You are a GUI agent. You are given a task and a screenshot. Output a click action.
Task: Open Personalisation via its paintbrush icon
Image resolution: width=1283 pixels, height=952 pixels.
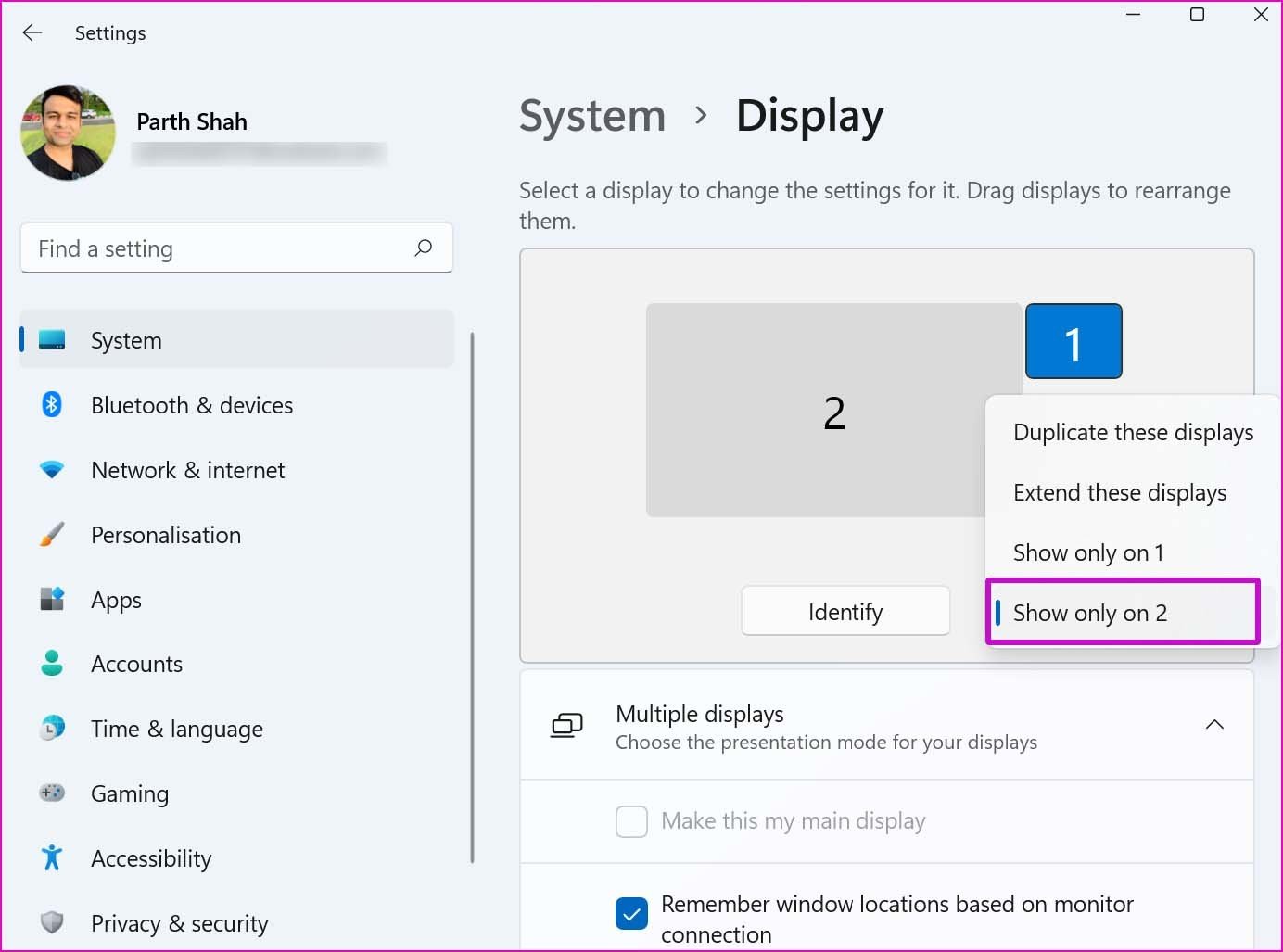click(52, 534)
